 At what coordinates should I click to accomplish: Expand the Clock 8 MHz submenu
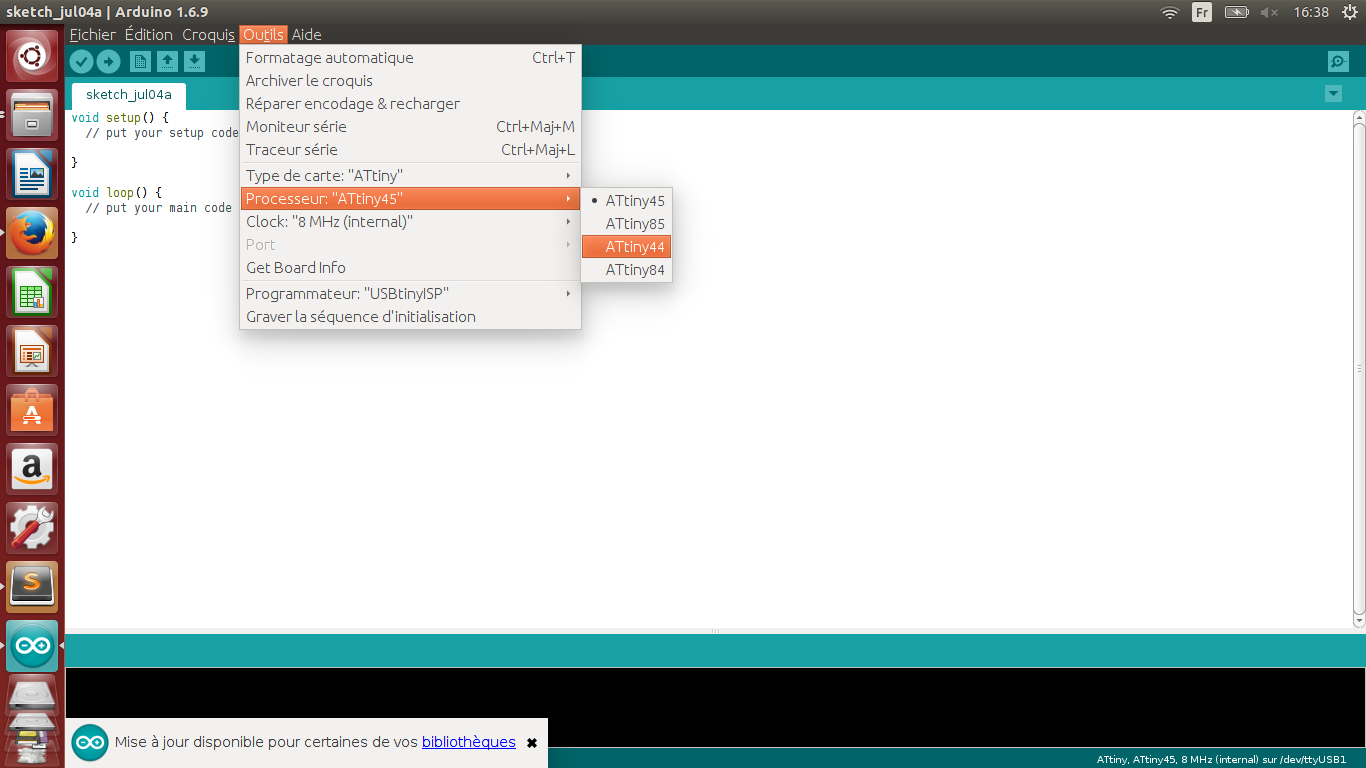(x=410, y=222)
